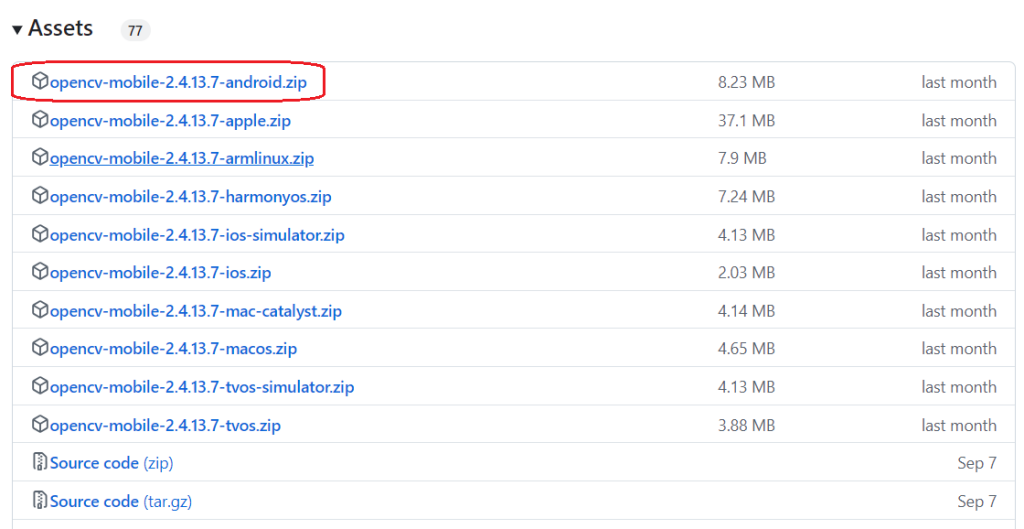Download opencv-mobile-2.4.13.7-android.zip
Image resolution: width=1024 pixels, height=529 pixels.
pyautogui.click(x=178, y=83)
